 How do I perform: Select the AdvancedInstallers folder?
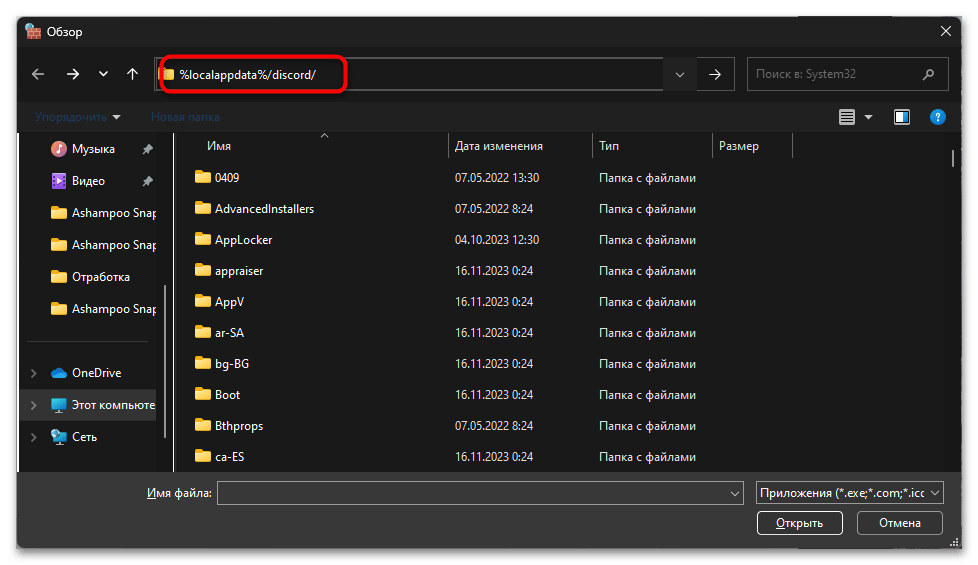pyautogui.click(x=264, y=209)
